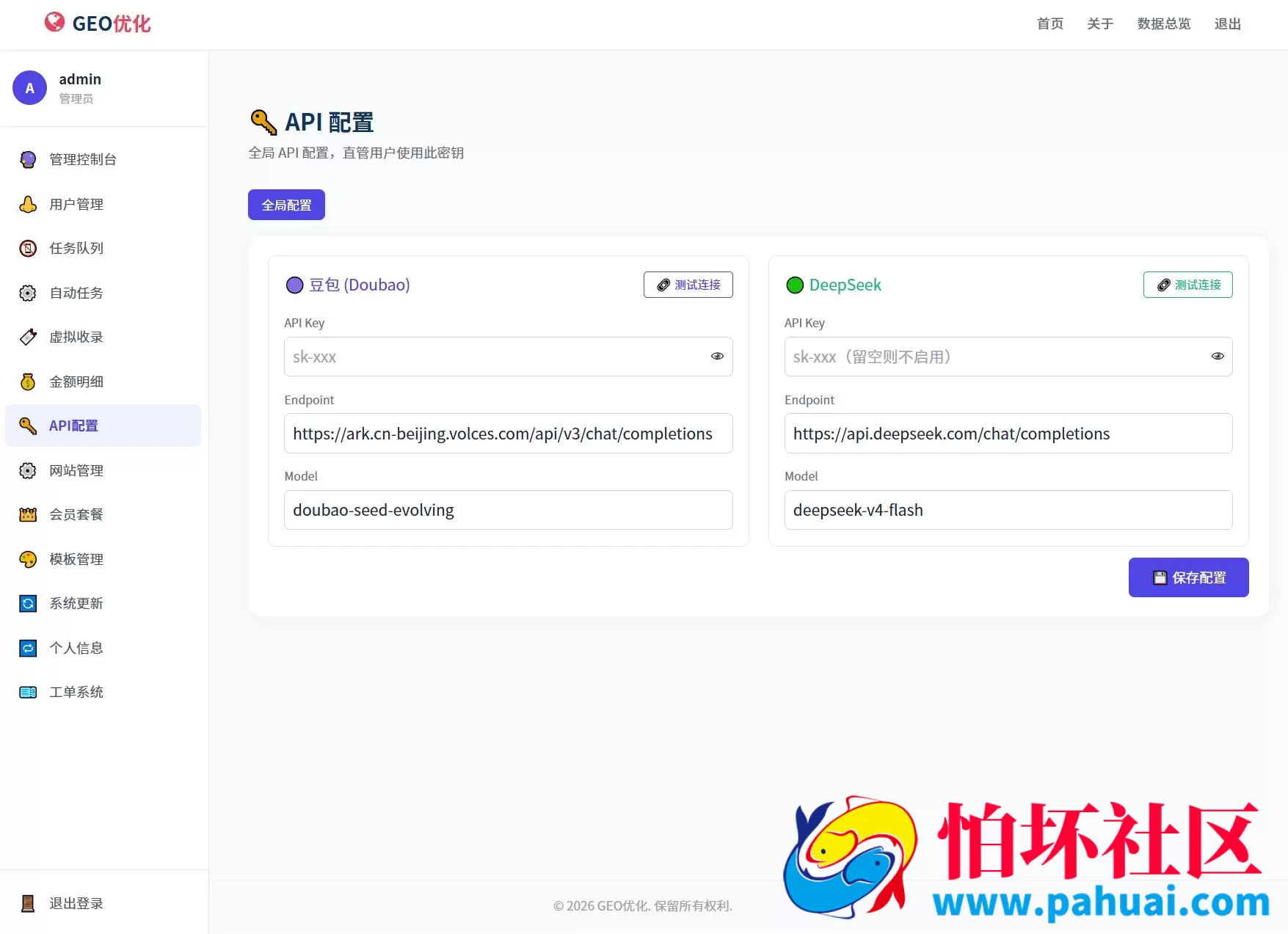Open 模板管理 from the sidebar
This screenshot has height=934, width=1288.
pos(103,559)
